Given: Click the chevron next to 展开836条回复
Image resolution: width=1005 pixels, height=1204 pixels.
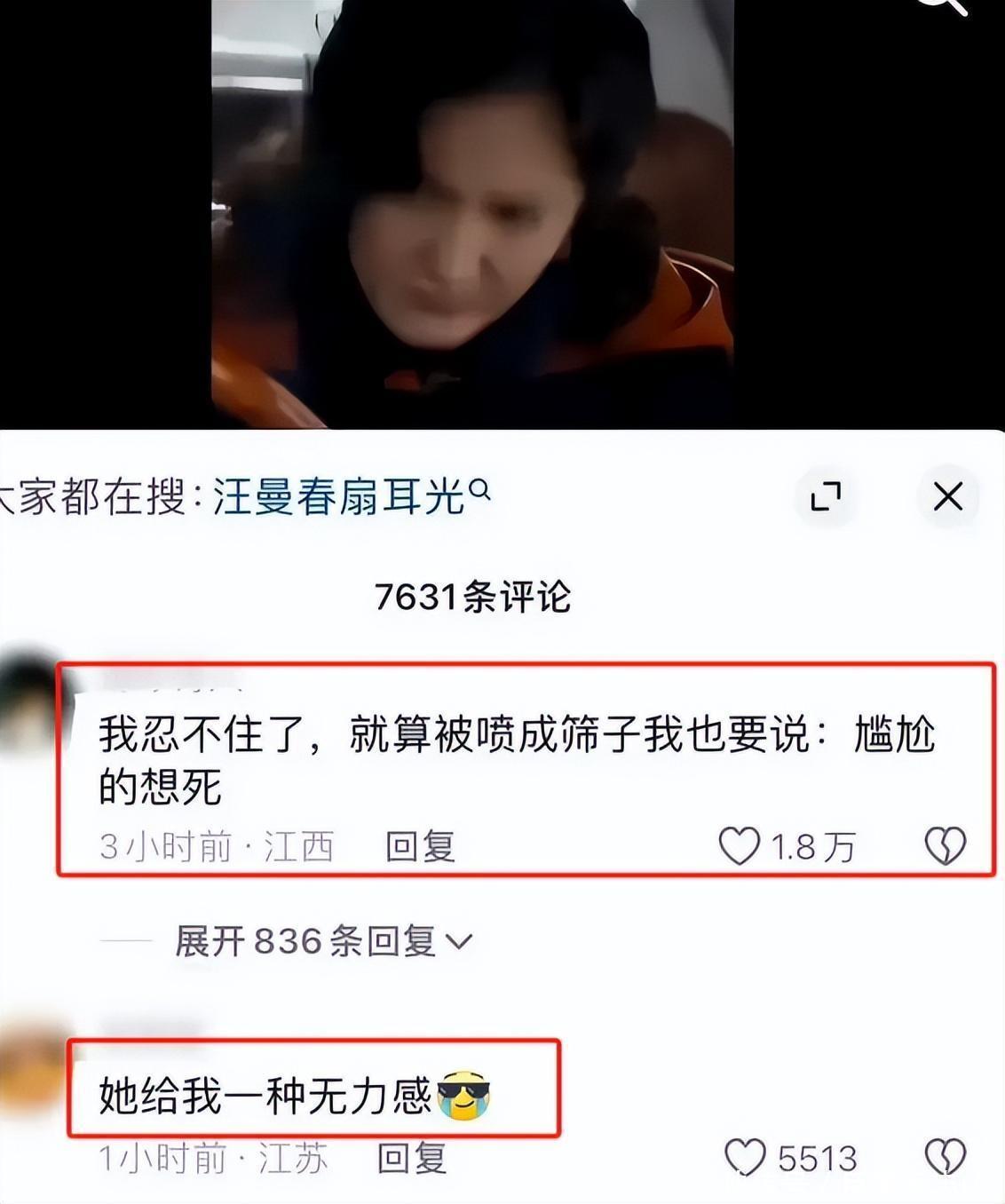Looking at the screenshot, I should 459,942.
